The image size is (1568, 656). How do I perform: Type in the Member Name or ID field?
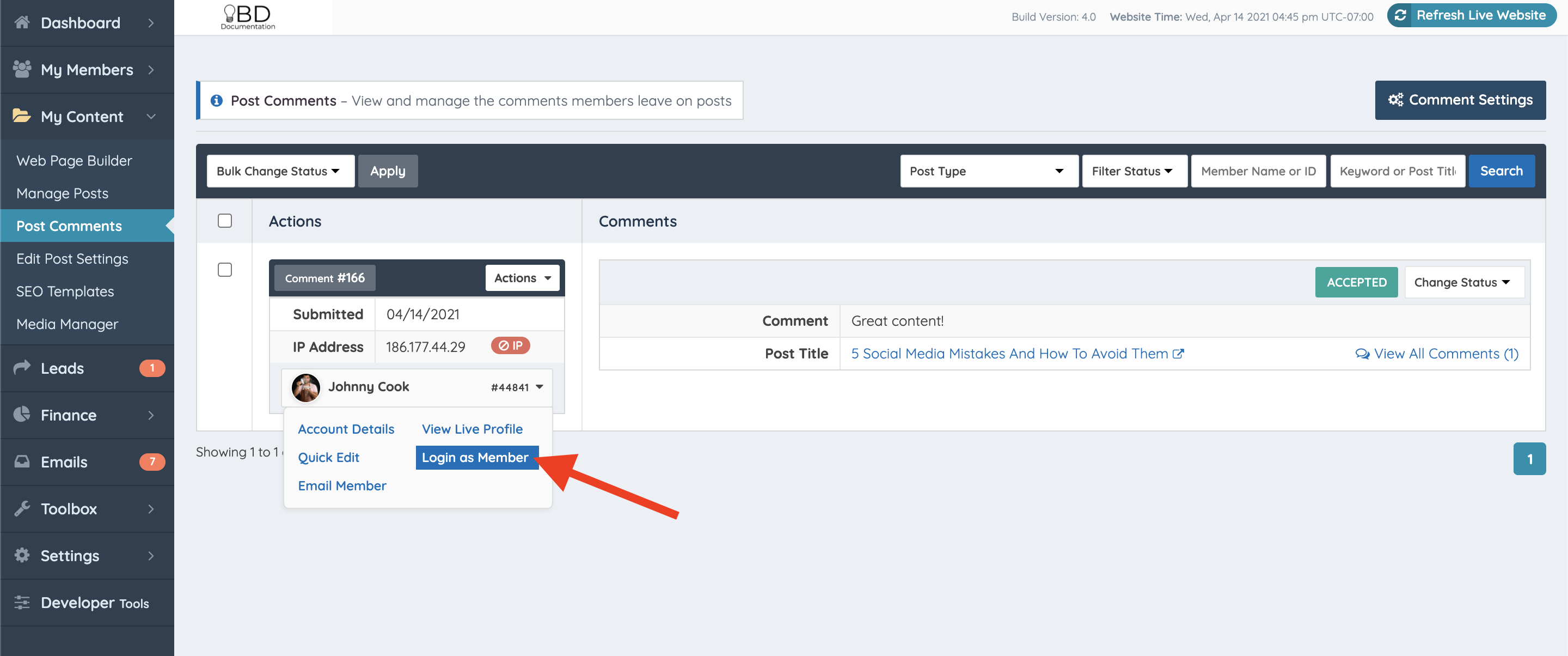coord(1258,171)
